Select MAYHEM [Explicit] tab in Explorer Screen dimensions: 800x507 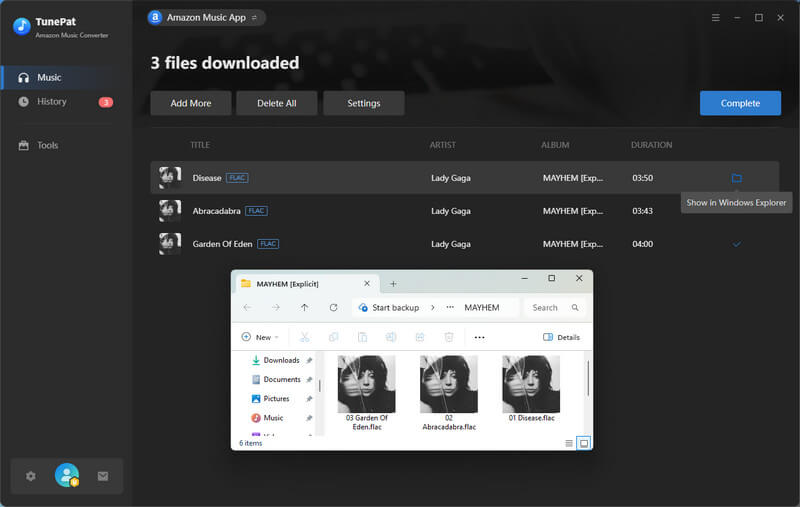306,284
